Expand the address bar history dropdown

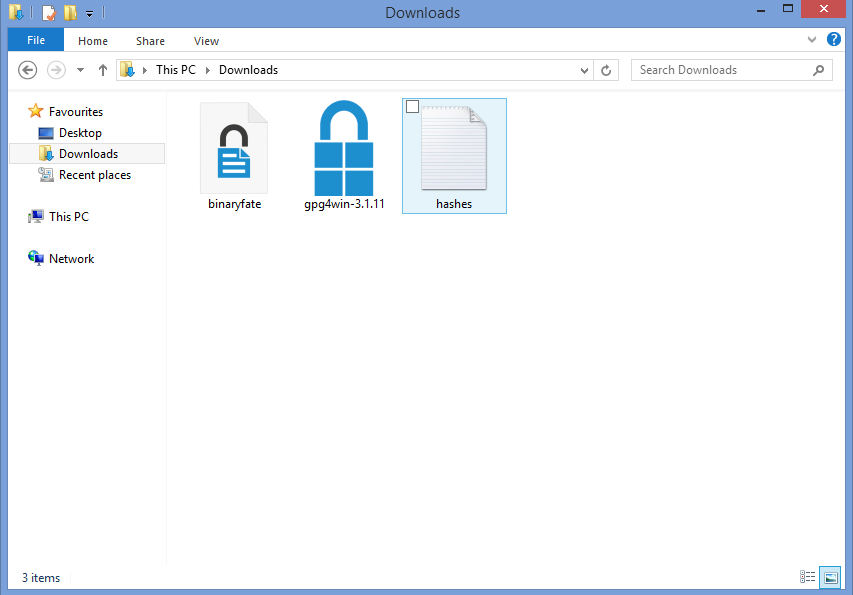tap(583, 70)
